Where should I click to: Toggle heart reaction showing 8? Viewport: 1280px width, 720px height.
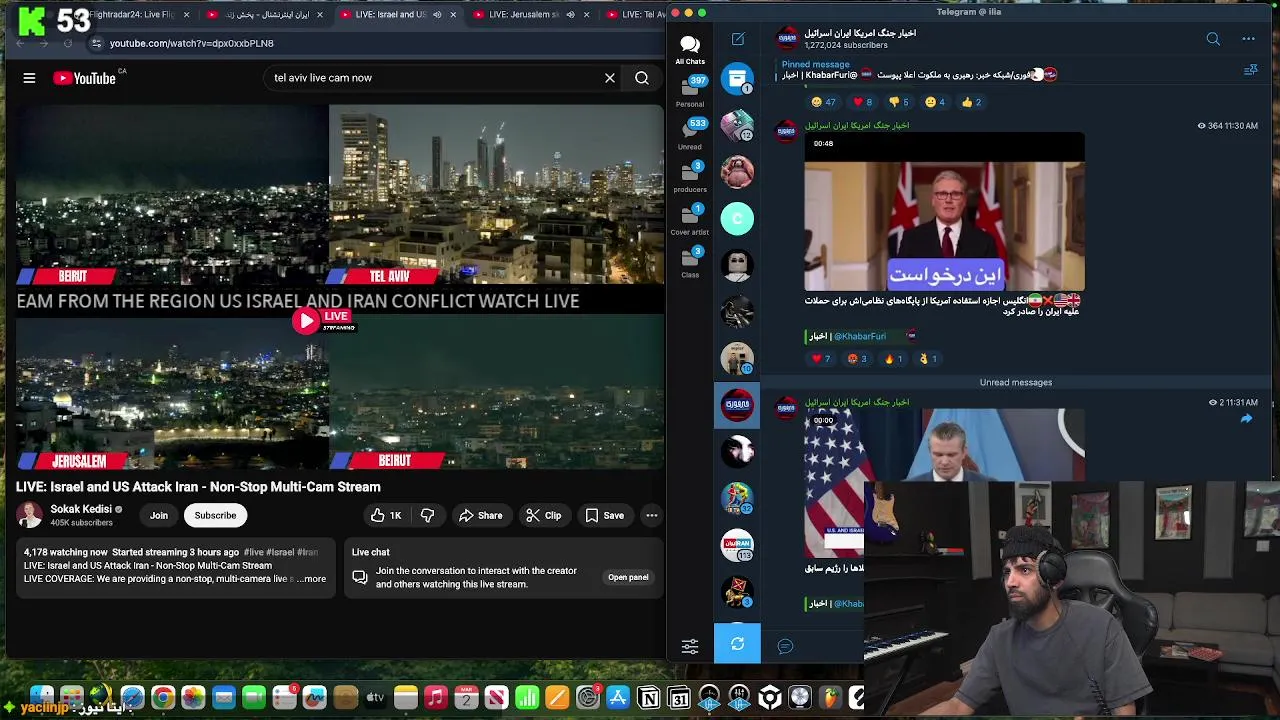[x=862, y=102]
